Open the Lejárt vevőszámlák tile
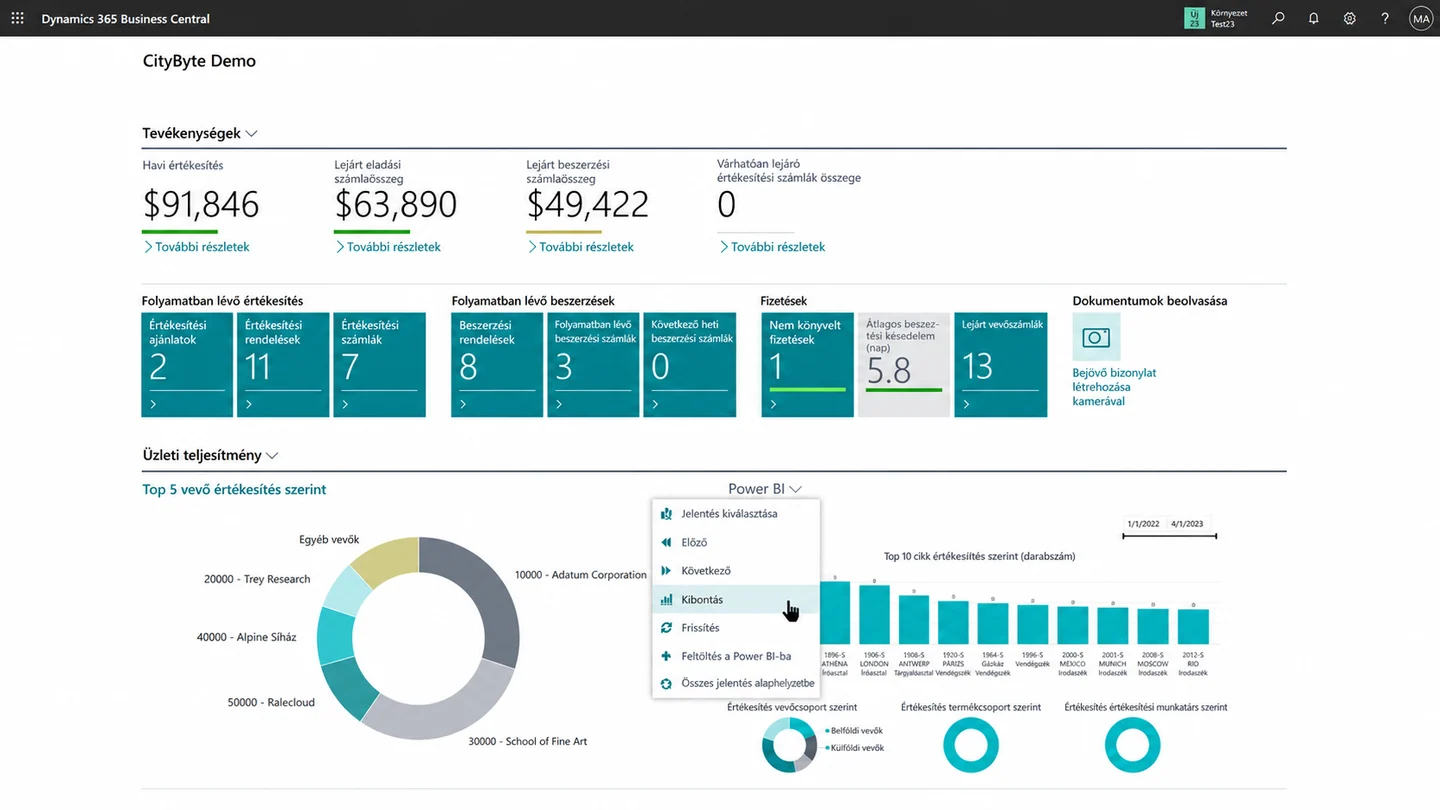Viewport: 1440px width, 810px height. click(x=1001, y=365)
